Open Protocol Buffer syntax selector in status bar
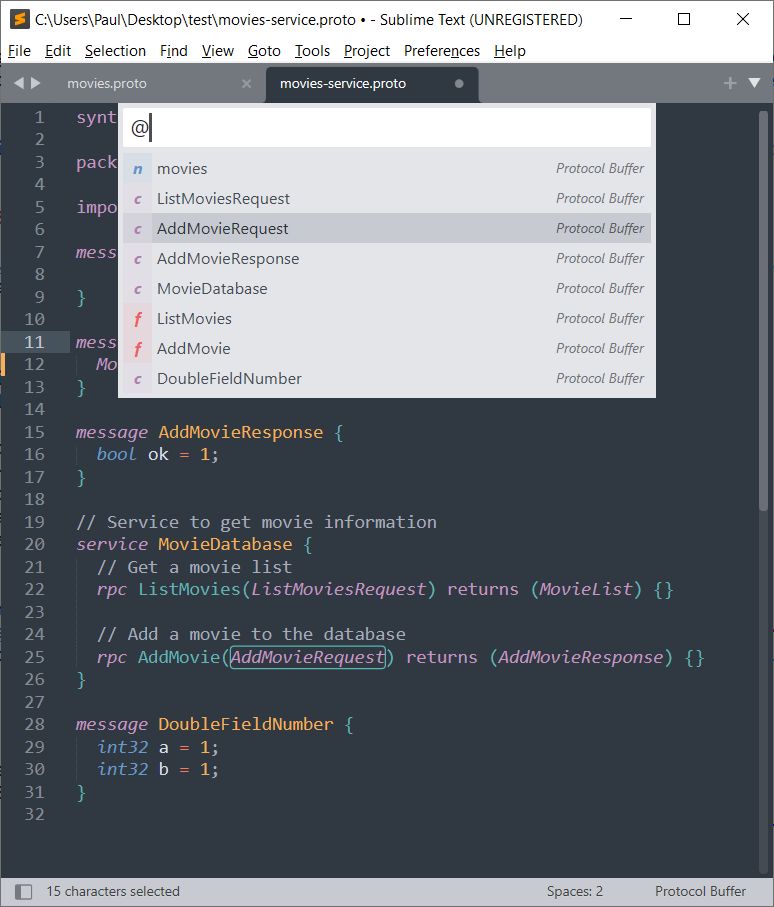 (700, 891)
